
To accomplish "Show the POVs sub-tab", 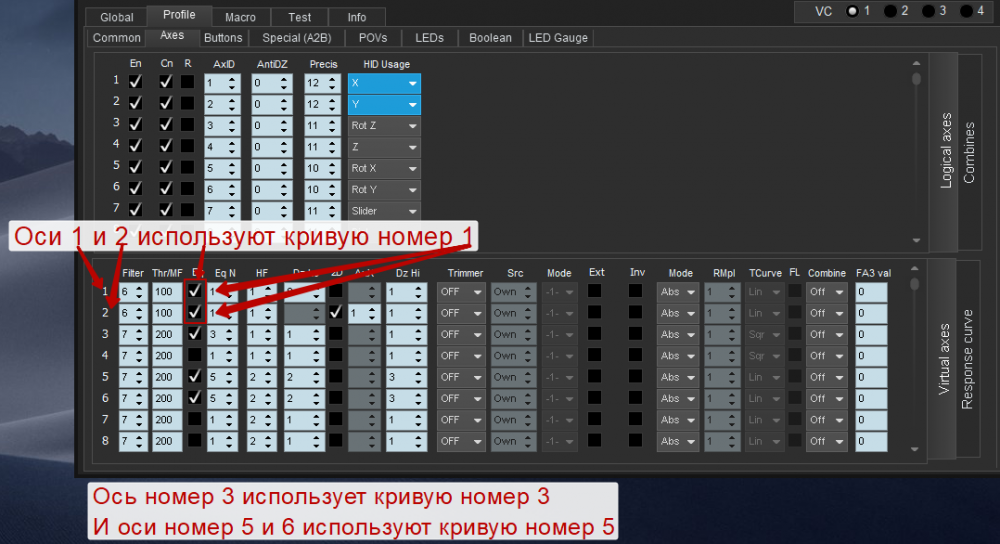I will [x=373, y=38].
